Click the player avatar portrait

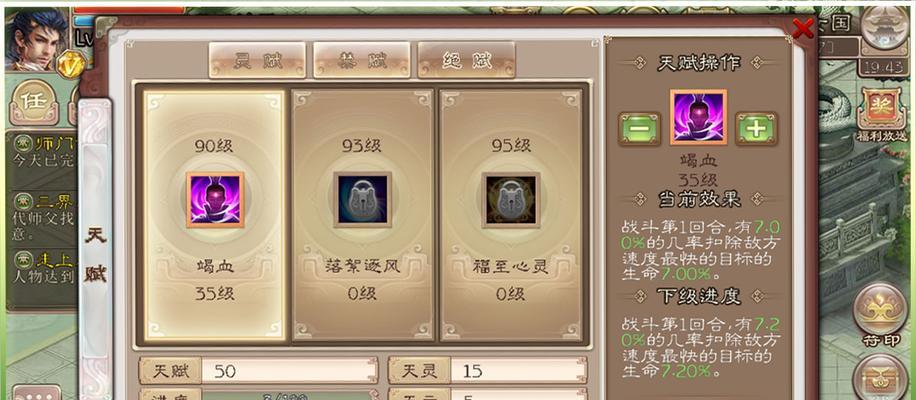click(x=36, y=39)
